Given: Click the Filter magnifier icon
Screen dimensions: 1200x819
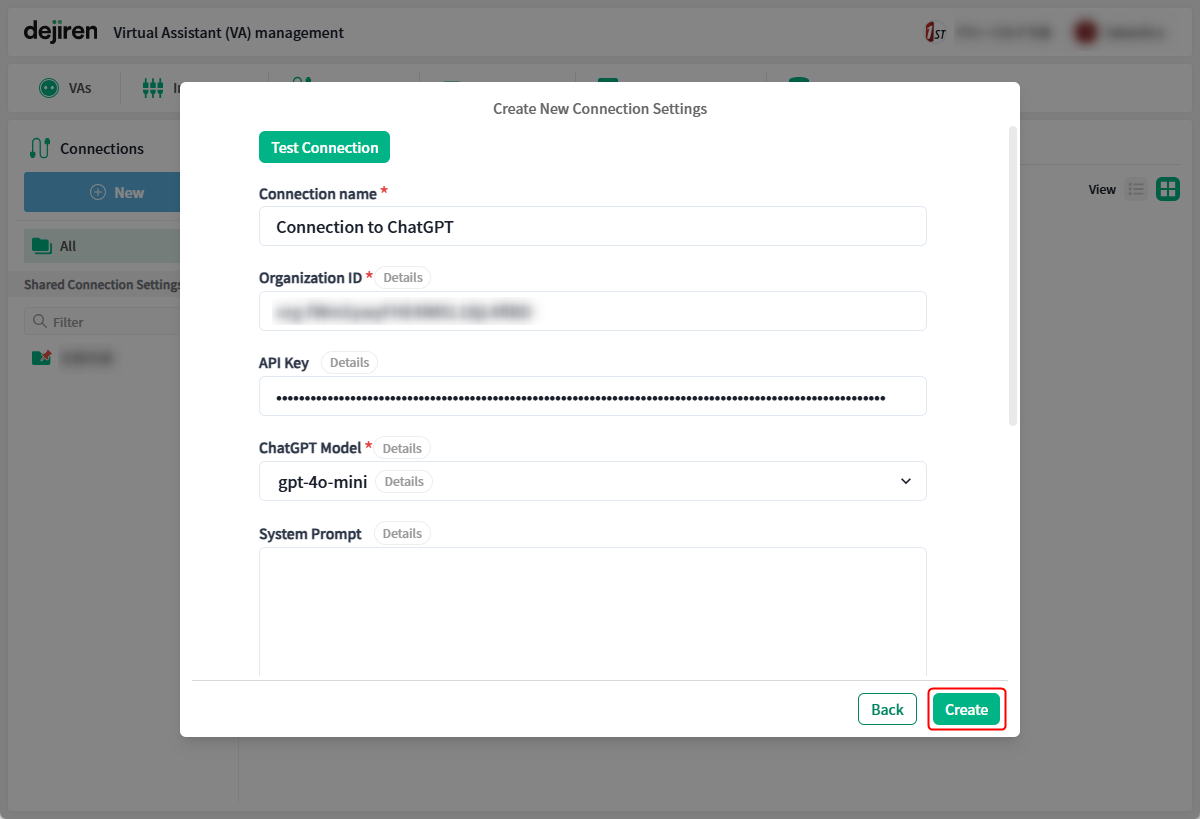Looking at the screenshot, I should [x=40, y=321].
